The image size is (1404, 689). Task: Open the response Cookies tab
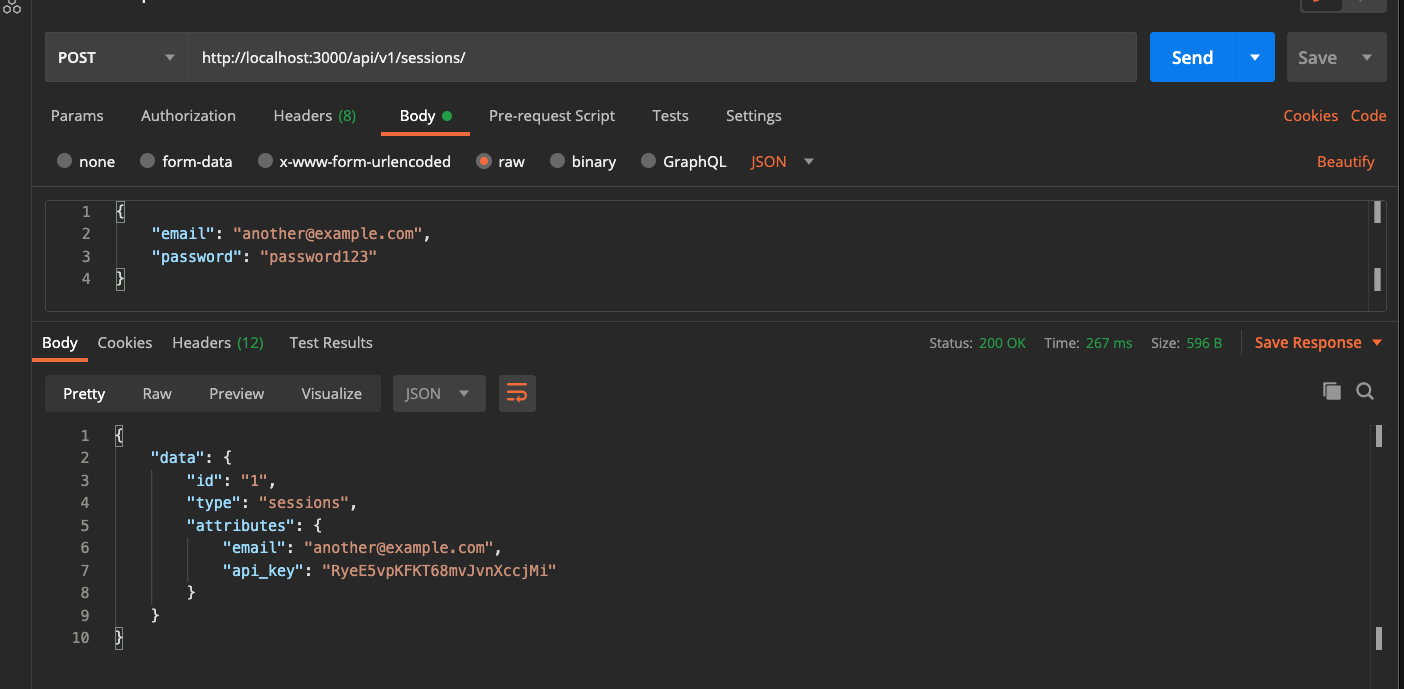[x=125, y=342]
